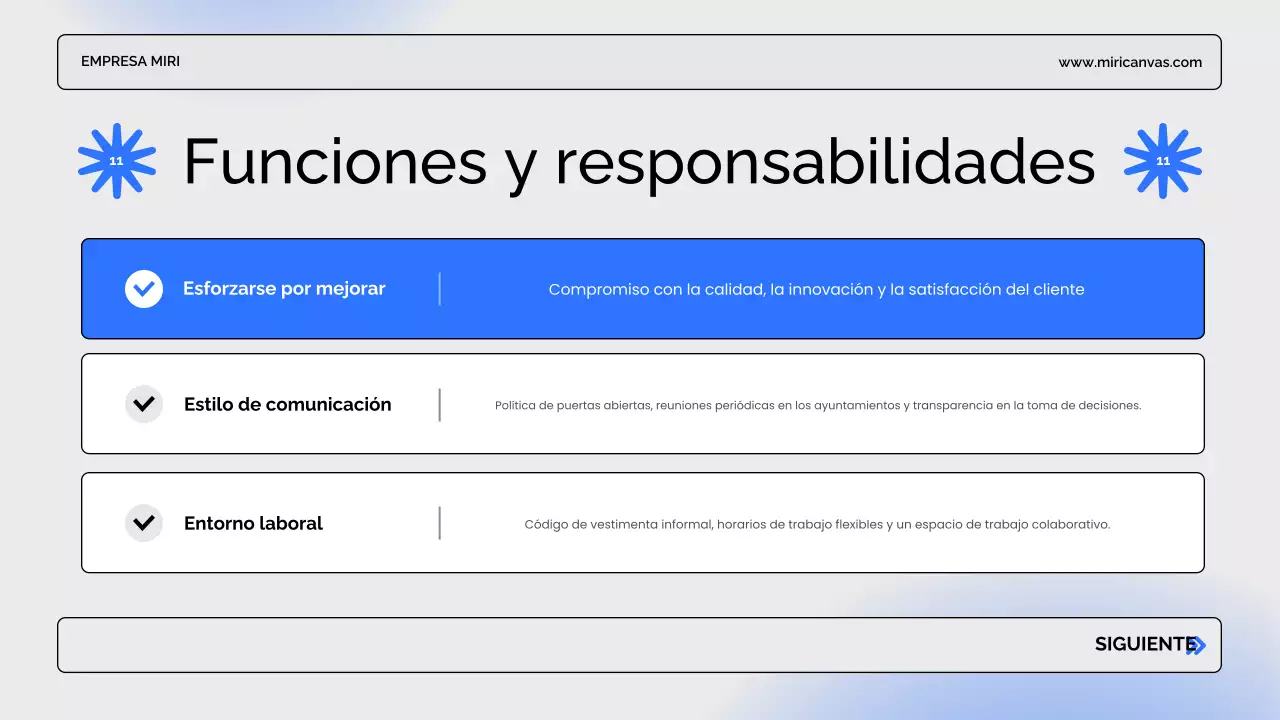Open the www.miricanvas.com link
Viewport: 1280px width, 720px height.
[x=1131, y=61]
